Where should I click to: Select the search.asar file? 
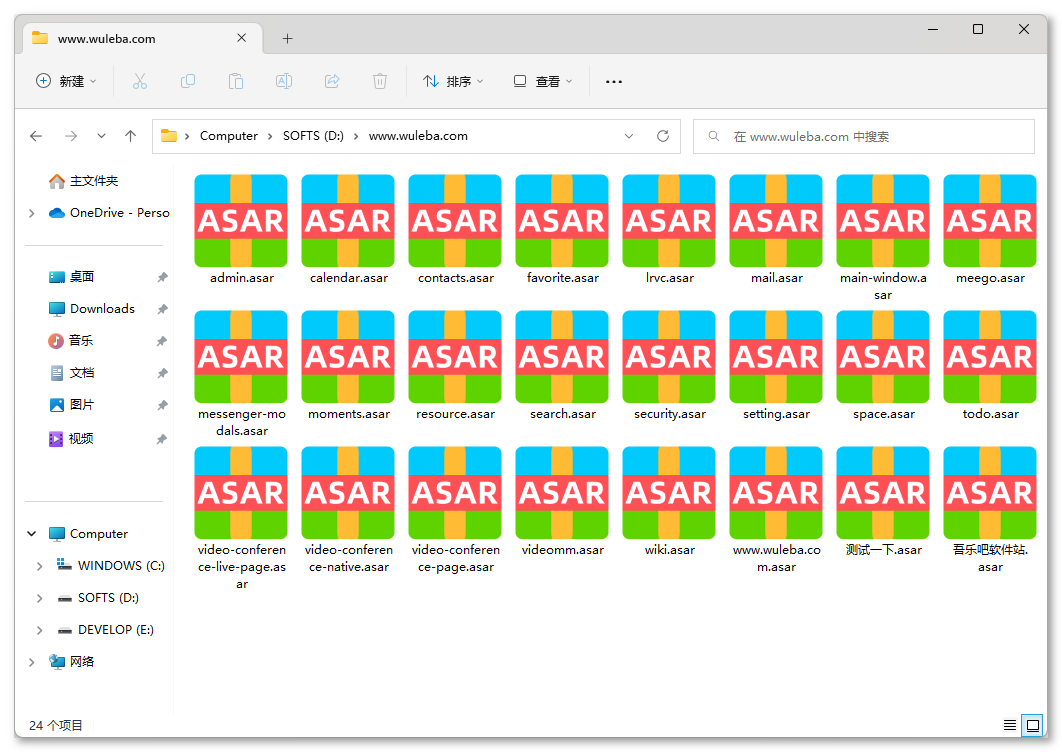coord(562,366)
